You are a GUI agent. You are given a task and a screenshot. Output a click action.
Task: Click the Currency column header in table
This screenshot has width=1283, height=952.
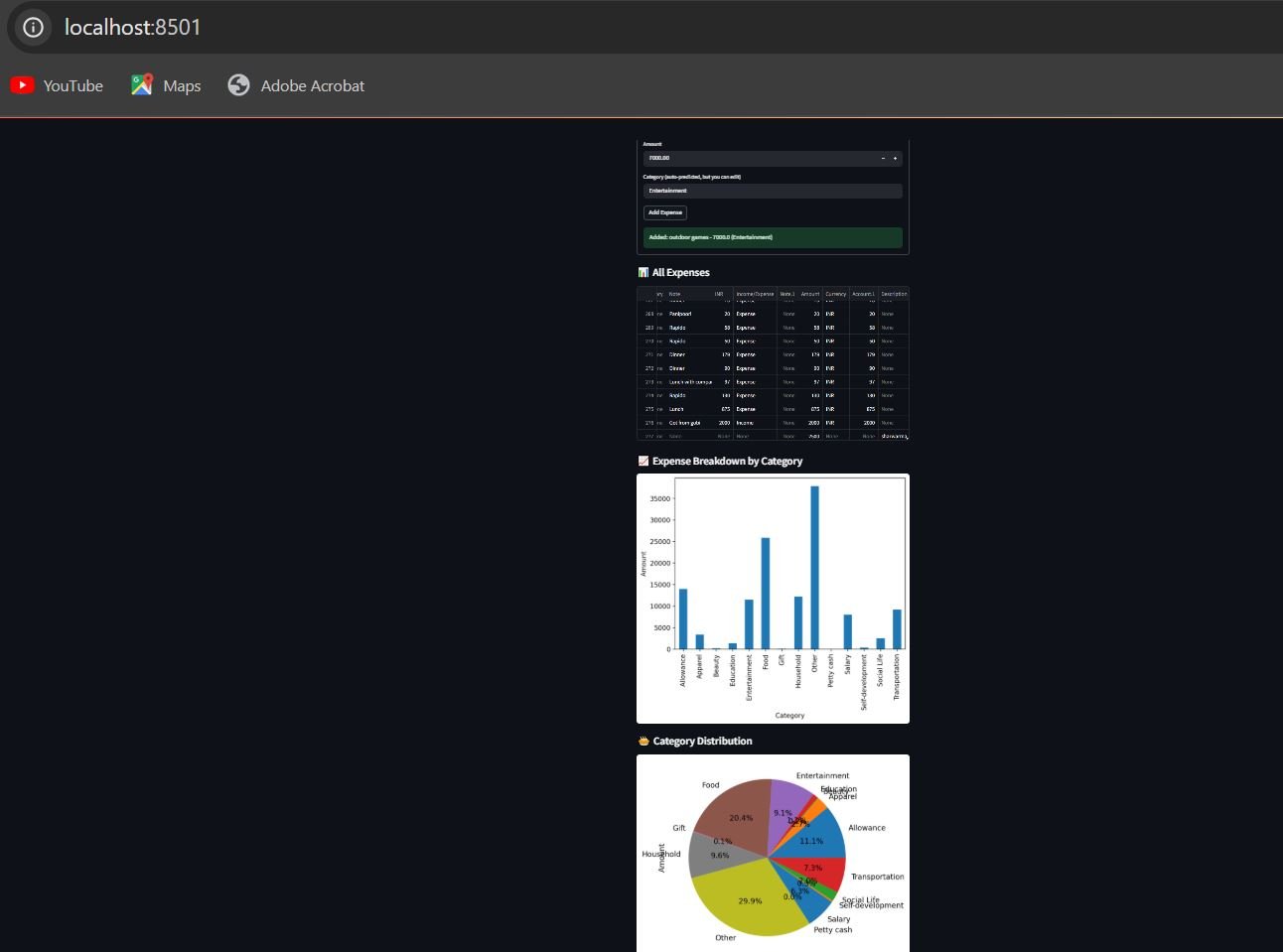coord(835,294)
